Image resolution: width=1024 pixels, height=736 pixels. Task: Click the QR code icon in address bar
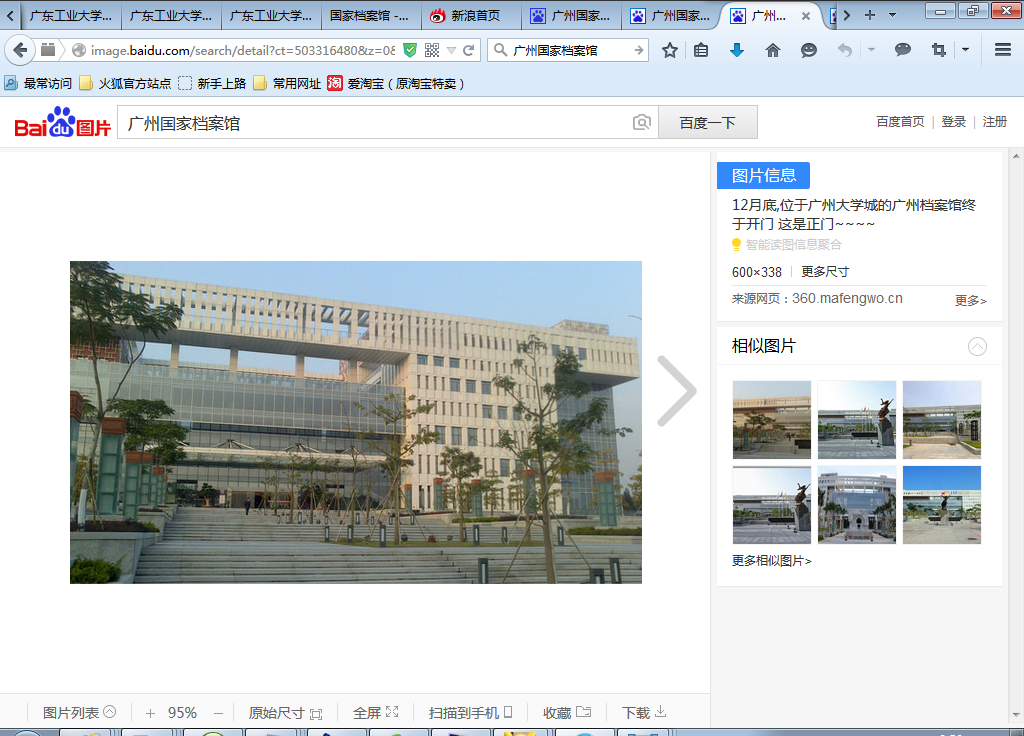pyautogui.click(x=432, y=50)
